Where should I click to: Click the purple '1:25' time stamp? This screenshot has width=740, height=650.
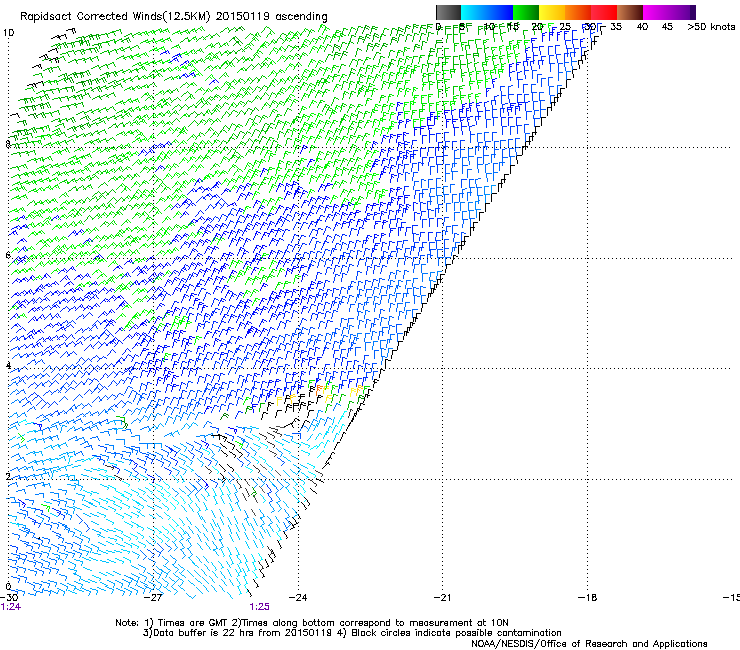point(260,607)
